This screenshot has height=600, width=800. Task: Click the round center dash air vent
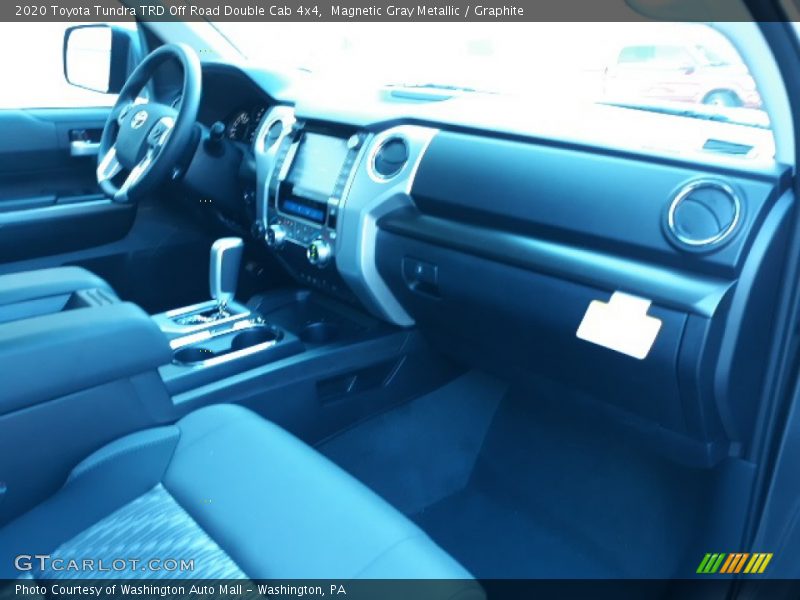coord(389,157)
